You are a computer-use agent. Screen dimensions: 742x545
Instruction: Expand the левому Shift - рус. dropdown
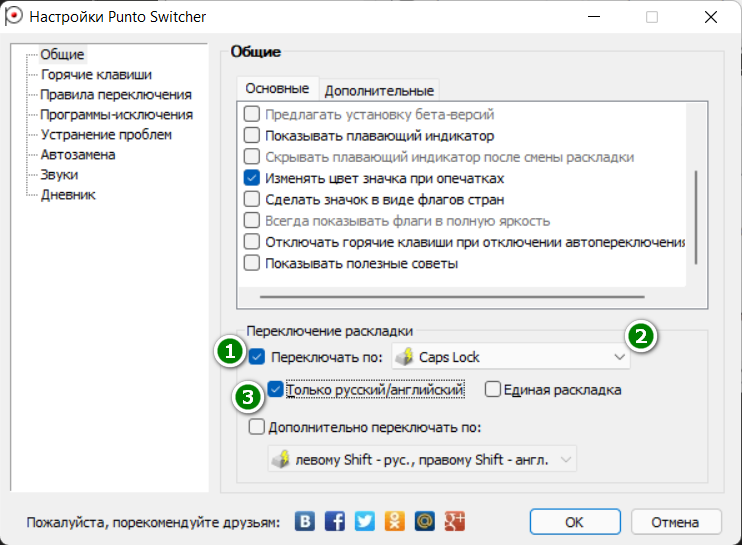click(422, 459)
